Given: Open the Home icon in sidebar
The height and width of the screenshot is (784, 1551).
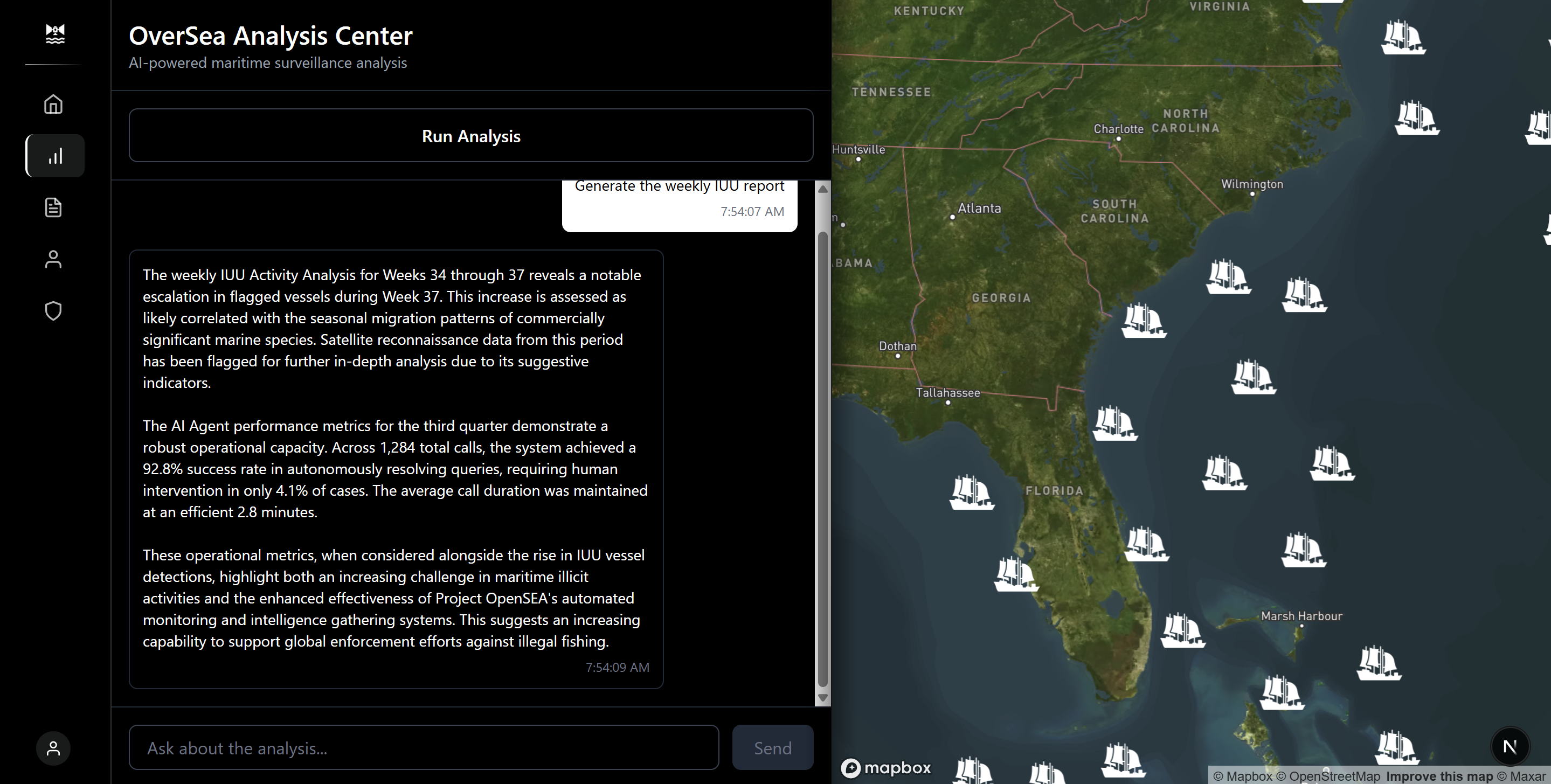Looking at the screenshot, I should (x=53, y=104).
